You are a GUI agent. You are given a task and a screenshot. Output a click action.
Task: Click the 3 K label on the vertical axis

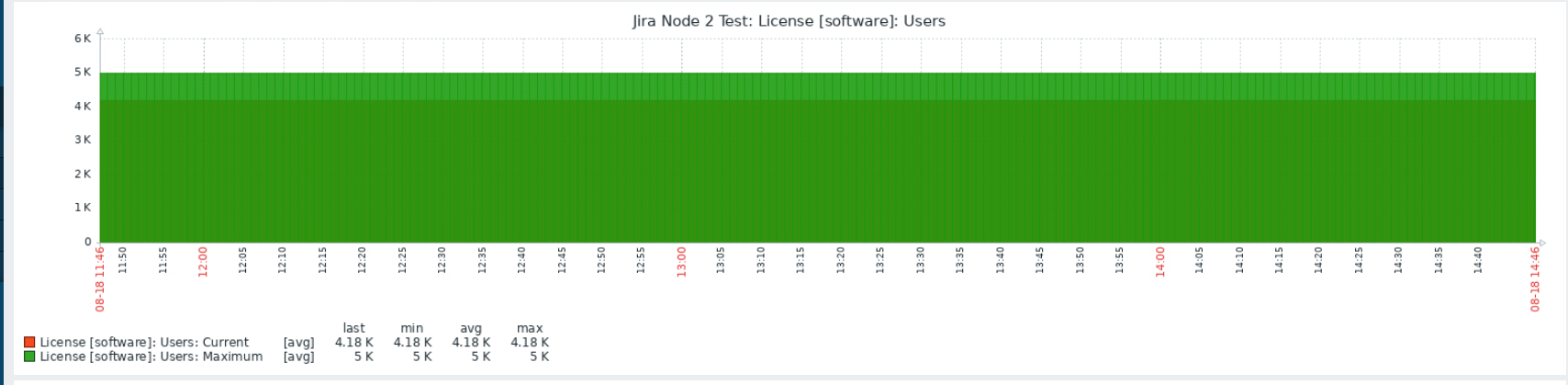point(83,140)
